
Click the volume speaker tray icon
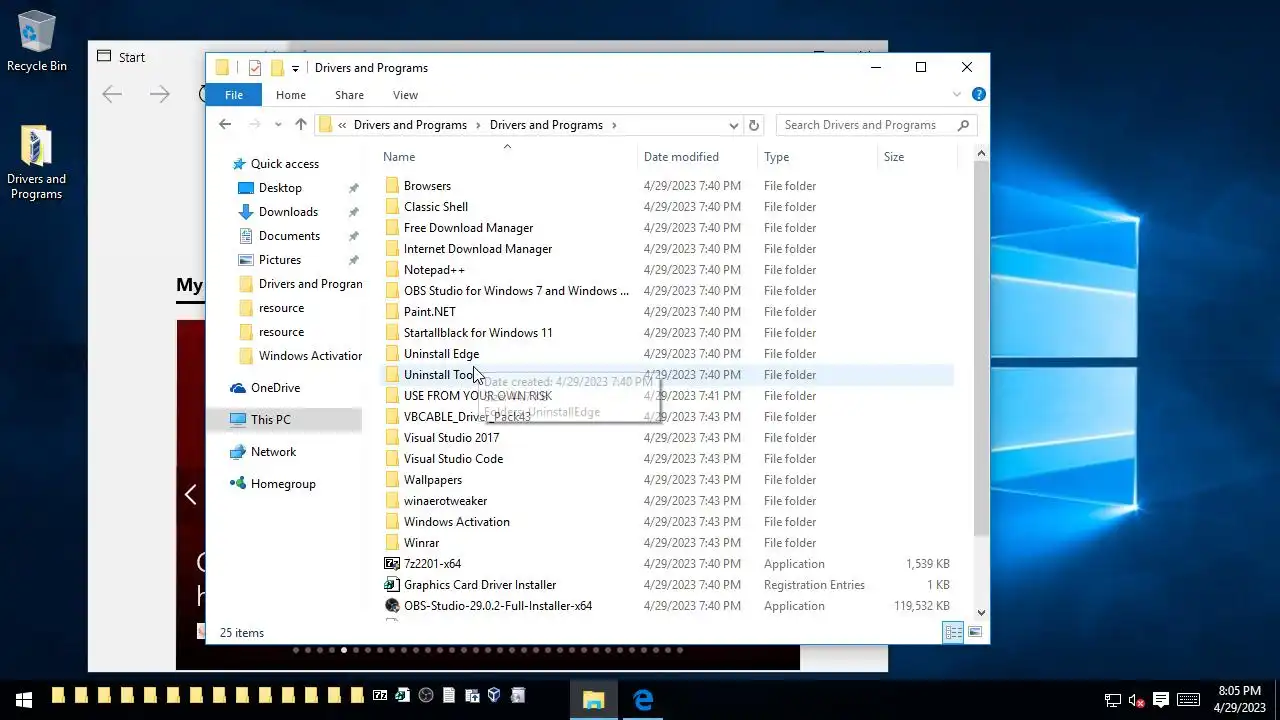tap(1137, 700)
